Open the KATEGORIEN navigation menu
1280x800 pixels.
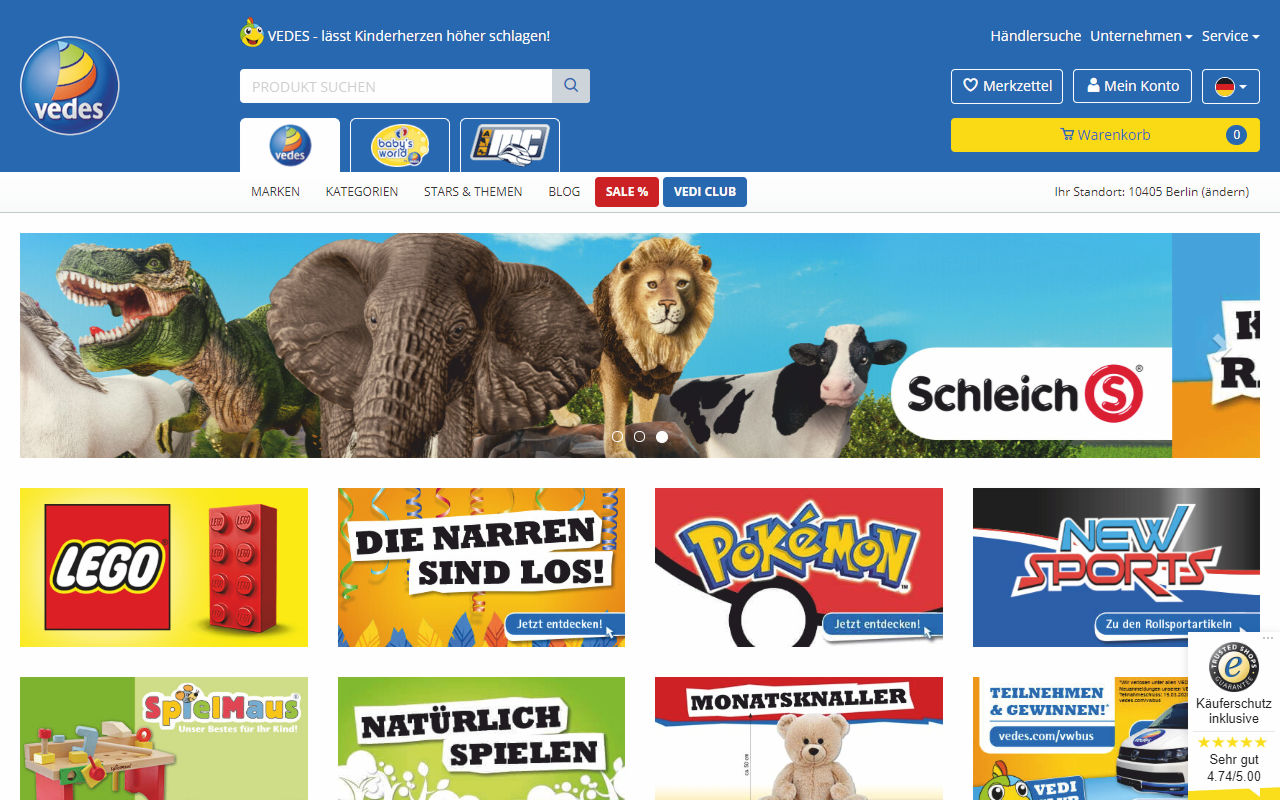[x=362, y=192]
